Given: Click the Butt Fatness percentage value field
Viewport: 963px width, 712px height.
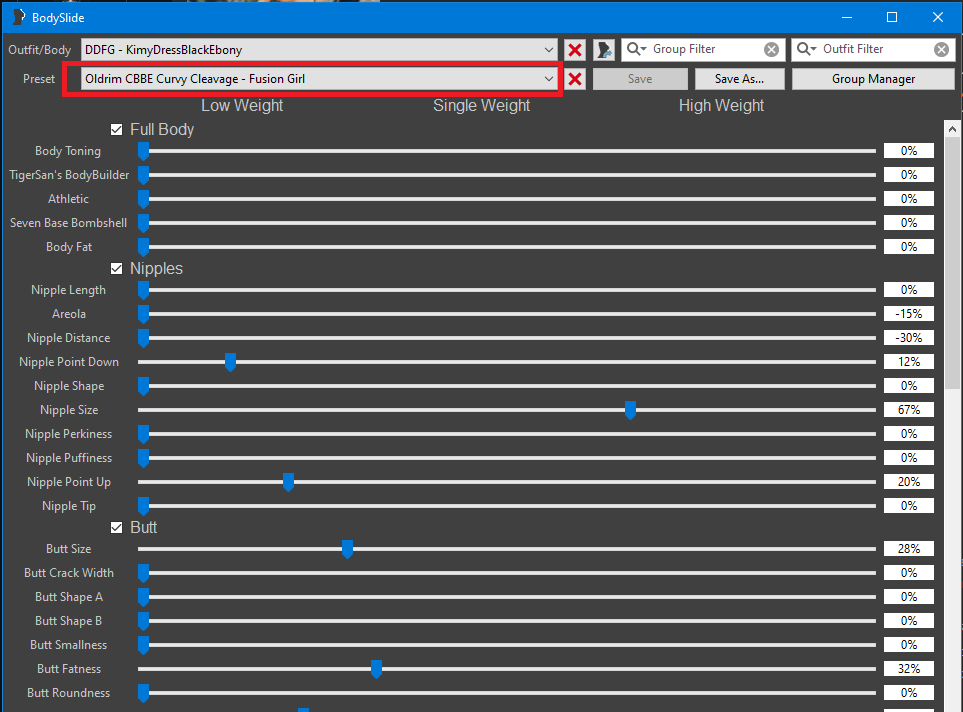Looking at the screenshot, I should tap(908, 669).
